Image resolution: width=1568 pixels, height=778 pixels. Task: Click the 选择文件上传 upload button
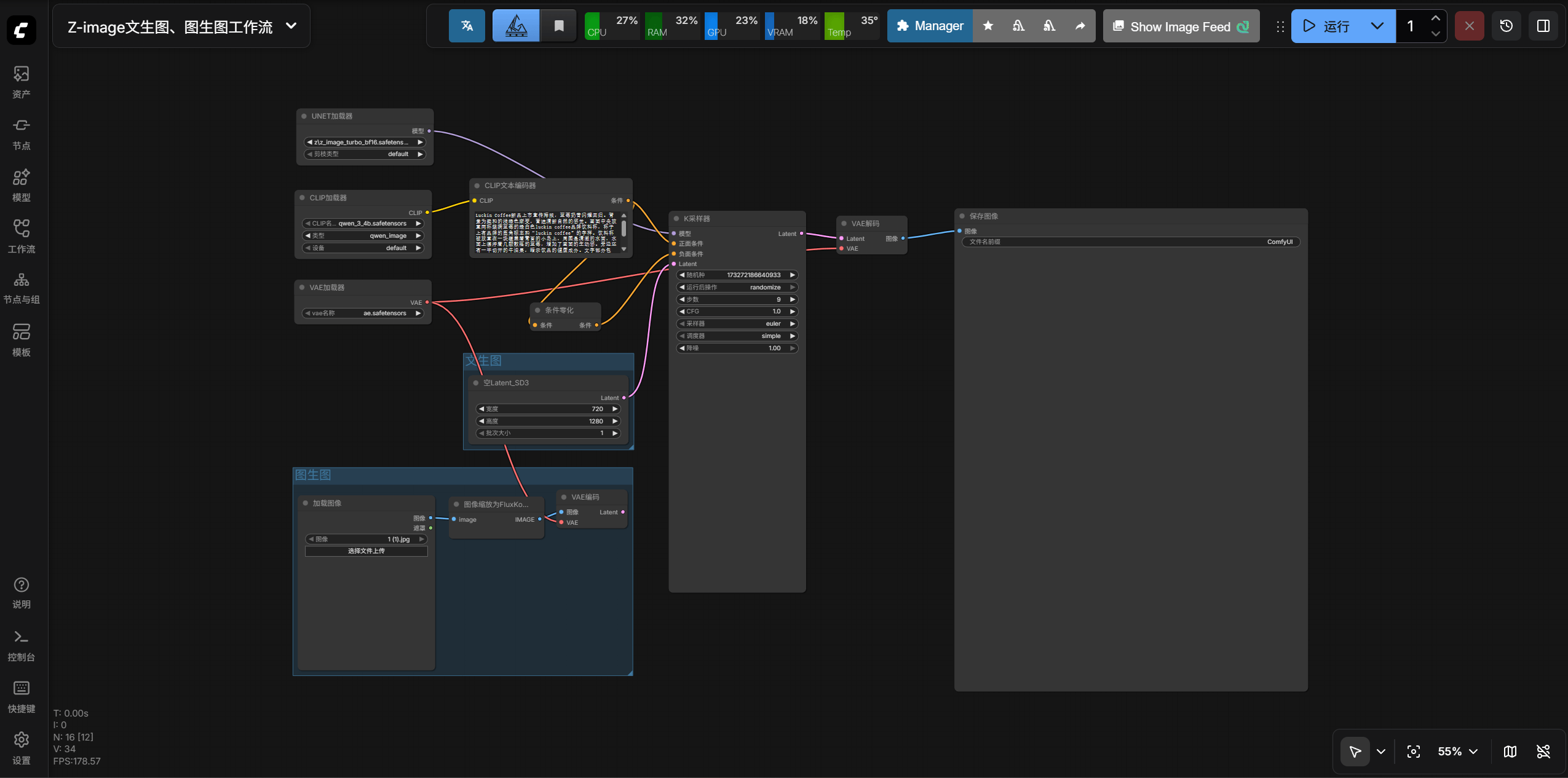[366, 551]
